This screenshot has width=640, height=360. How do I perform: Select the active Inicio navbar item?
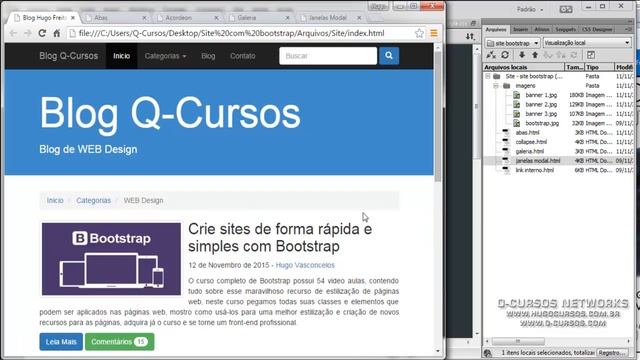[122, 56]
